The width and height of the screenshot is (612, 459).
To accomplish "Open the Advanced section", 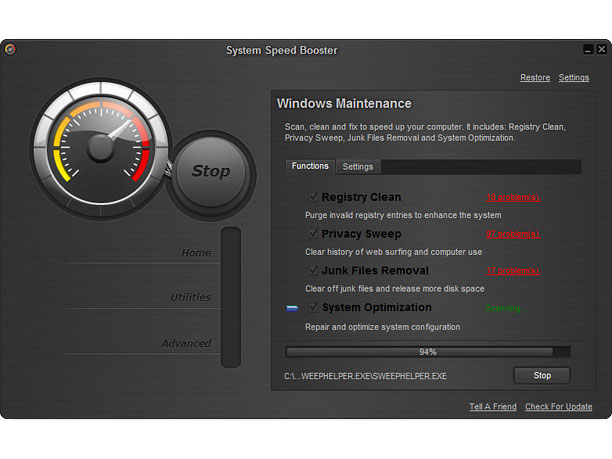I will click(186, 343).
